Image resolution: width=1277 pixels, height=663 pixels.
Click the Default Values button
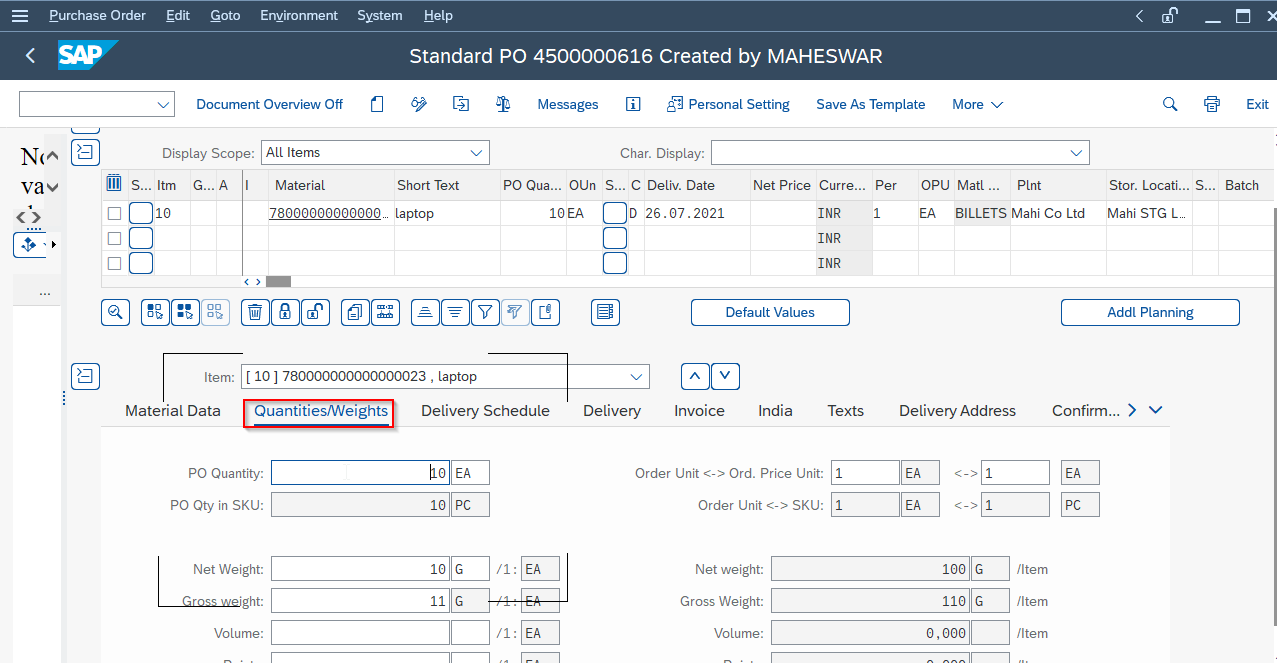coord(770,312)
